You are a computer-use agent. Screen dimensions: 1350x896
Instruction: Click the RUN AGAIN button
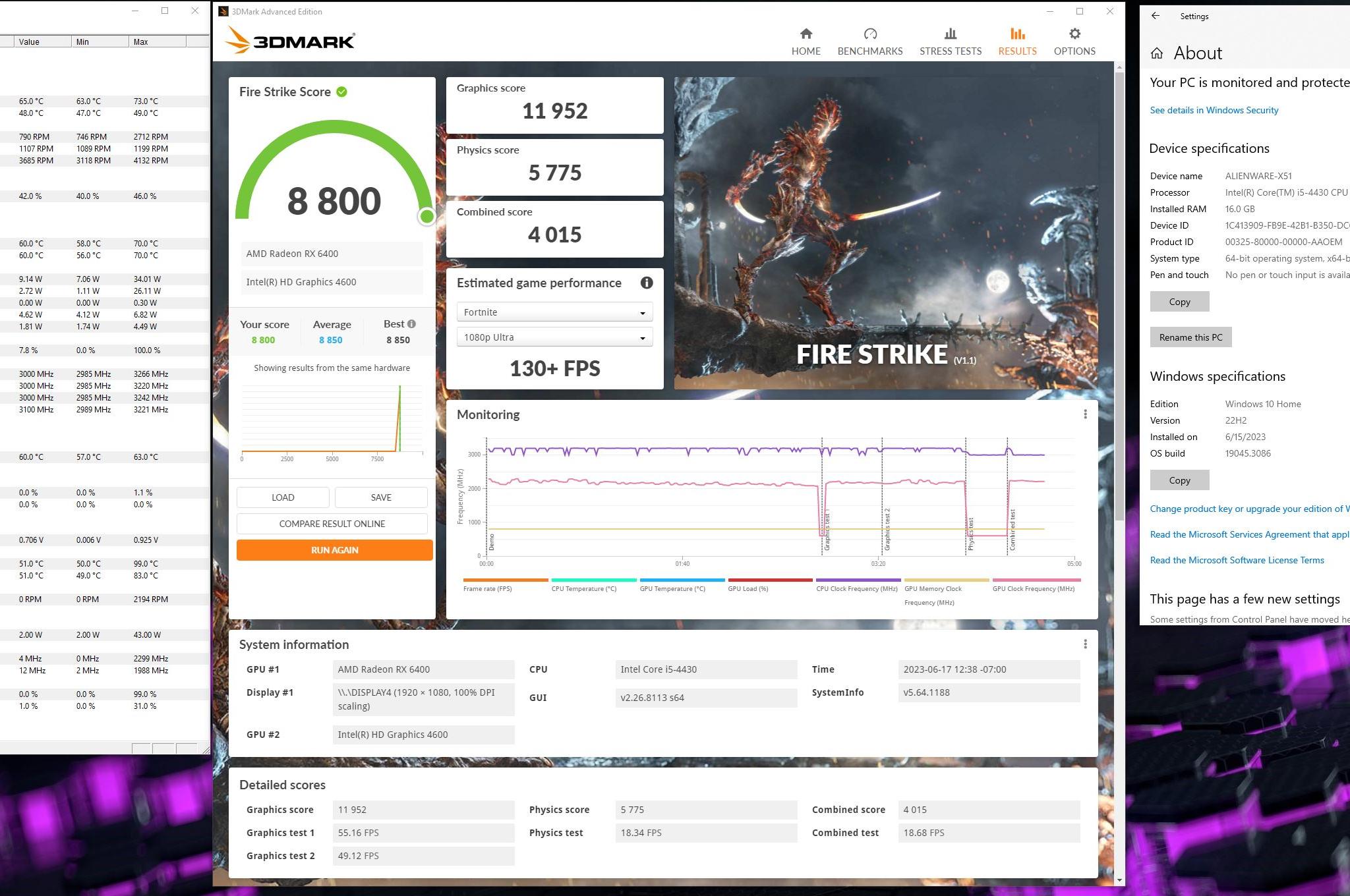click(x=335, y=550)
